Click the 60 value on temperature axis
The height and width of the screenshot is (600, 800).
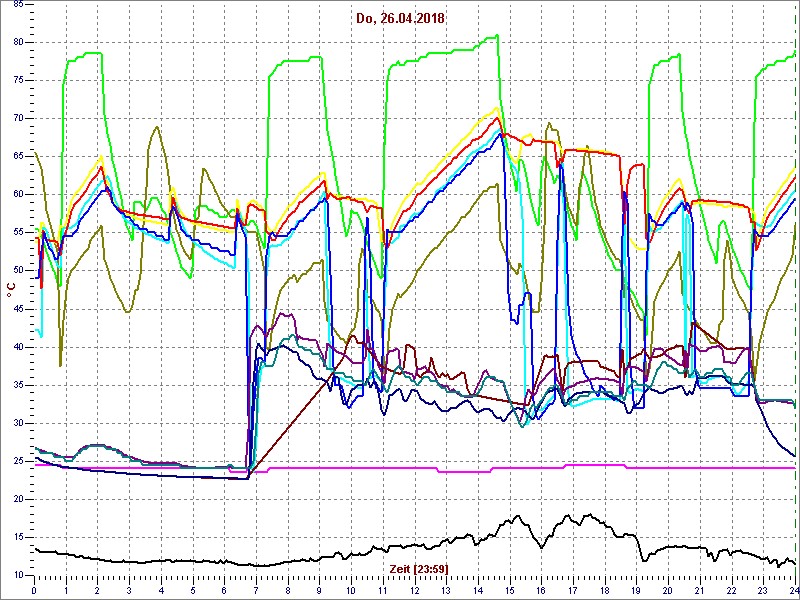[17, 194]
